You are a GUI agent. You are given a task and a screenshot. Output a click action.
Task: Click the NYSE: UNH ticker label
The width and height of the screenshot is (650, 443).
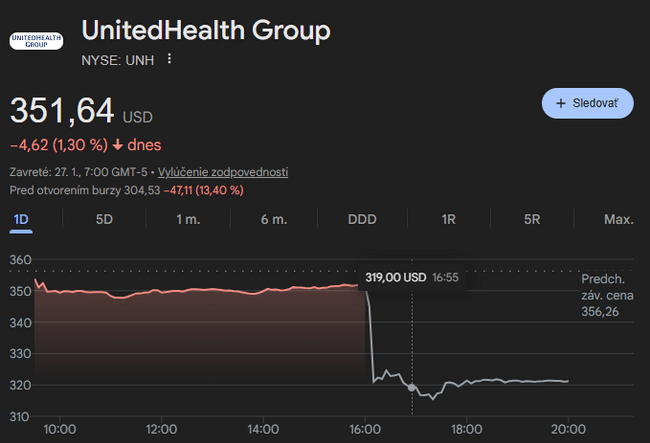click(x=117, y=60)
